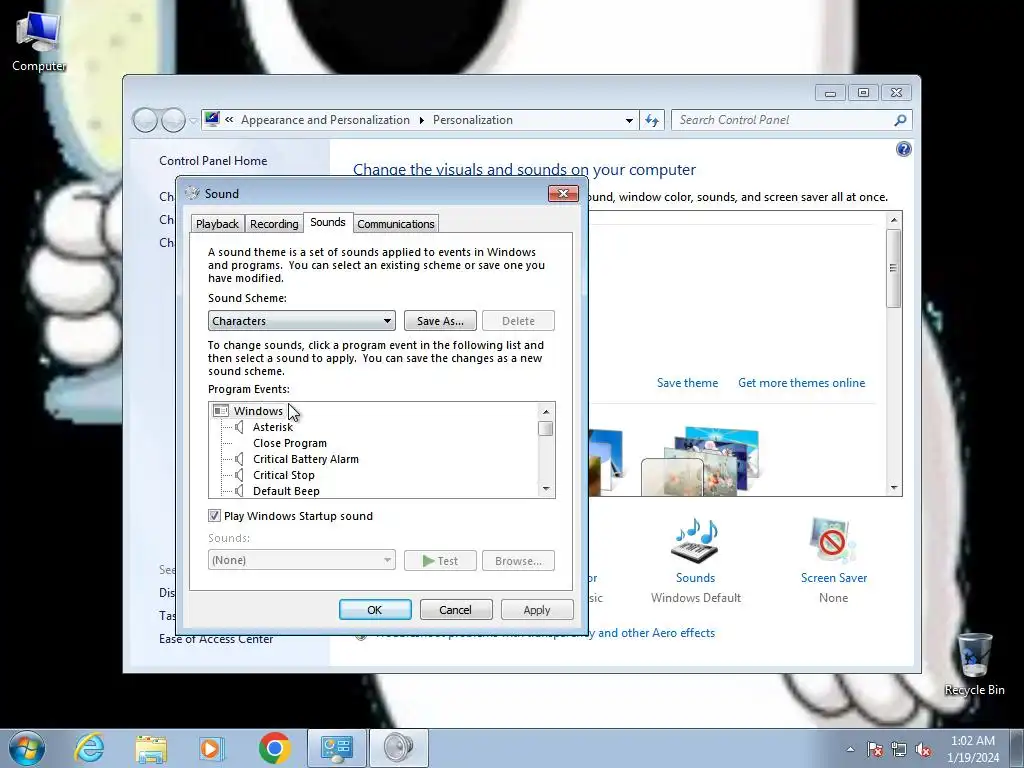This screenshot has height=768, width=1024.
Task: Open the Recycle Bin desktop icon
Action: 974,664
